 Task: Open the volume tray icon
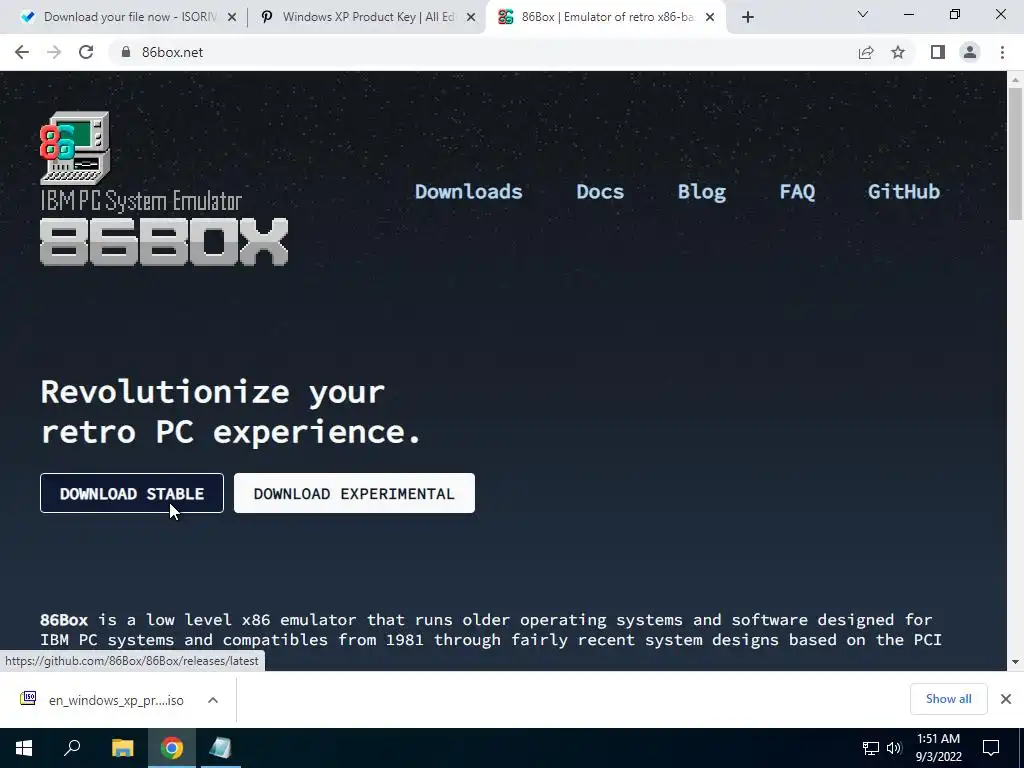coord(894,748)
